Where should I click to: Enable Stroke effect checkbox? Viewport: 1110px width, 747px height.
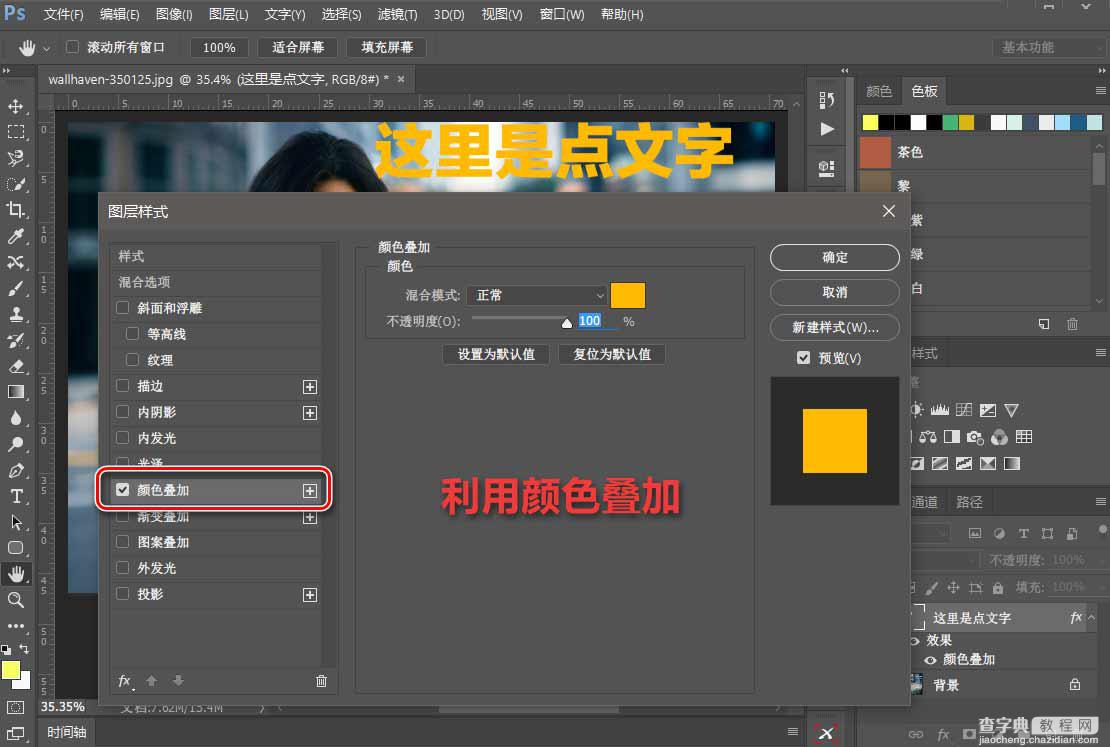123,385
